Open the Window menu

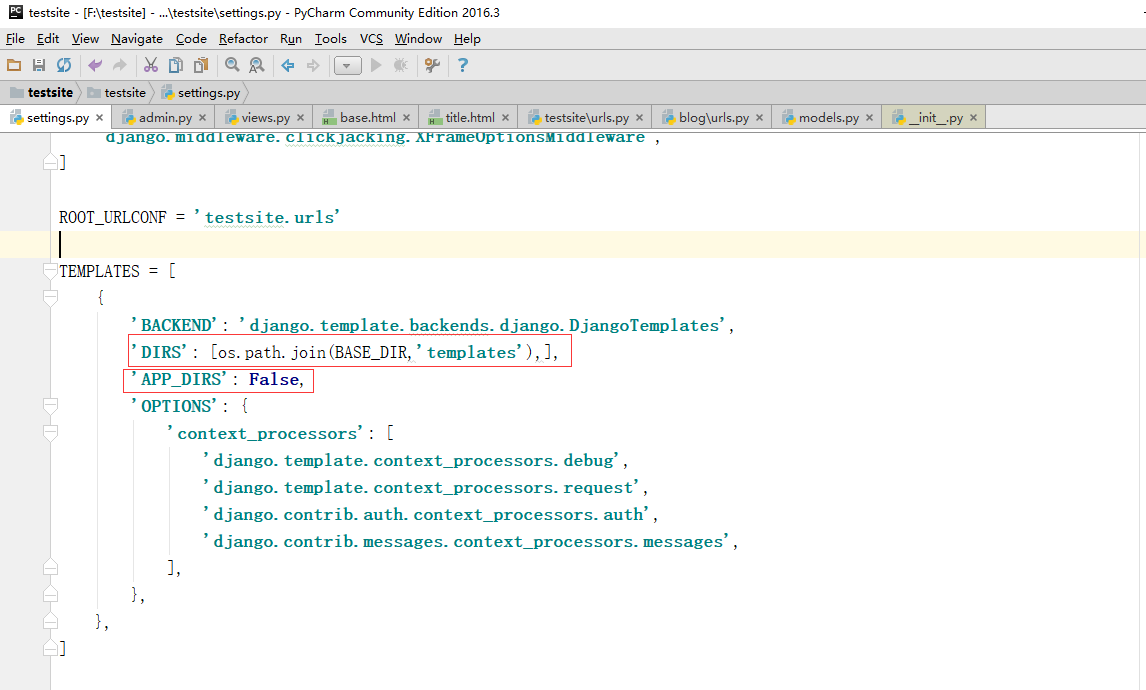[x=418, y=39]
